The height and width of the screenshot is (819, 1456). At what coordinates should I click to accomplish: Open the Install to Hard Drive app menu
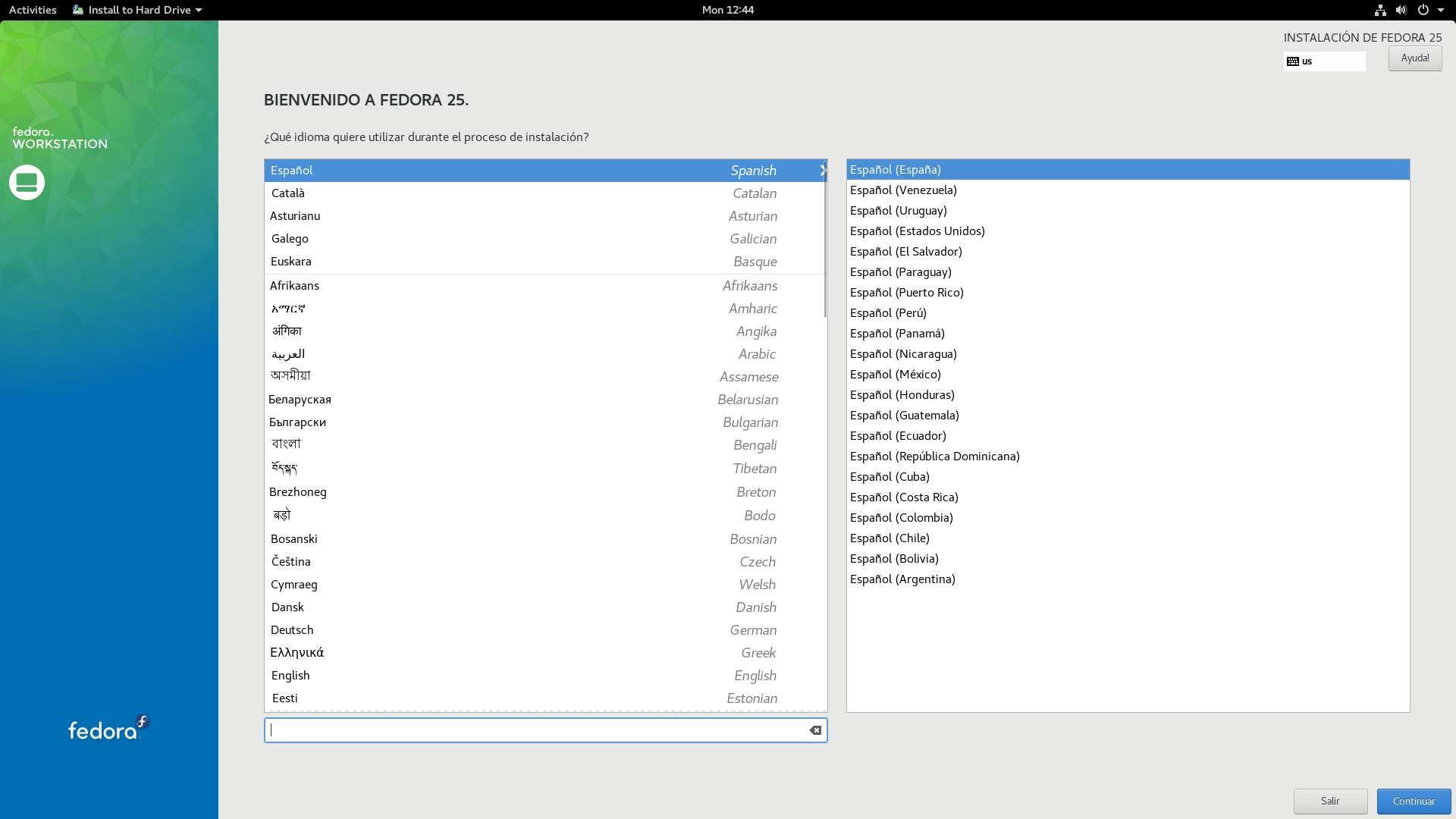(137, 10)
